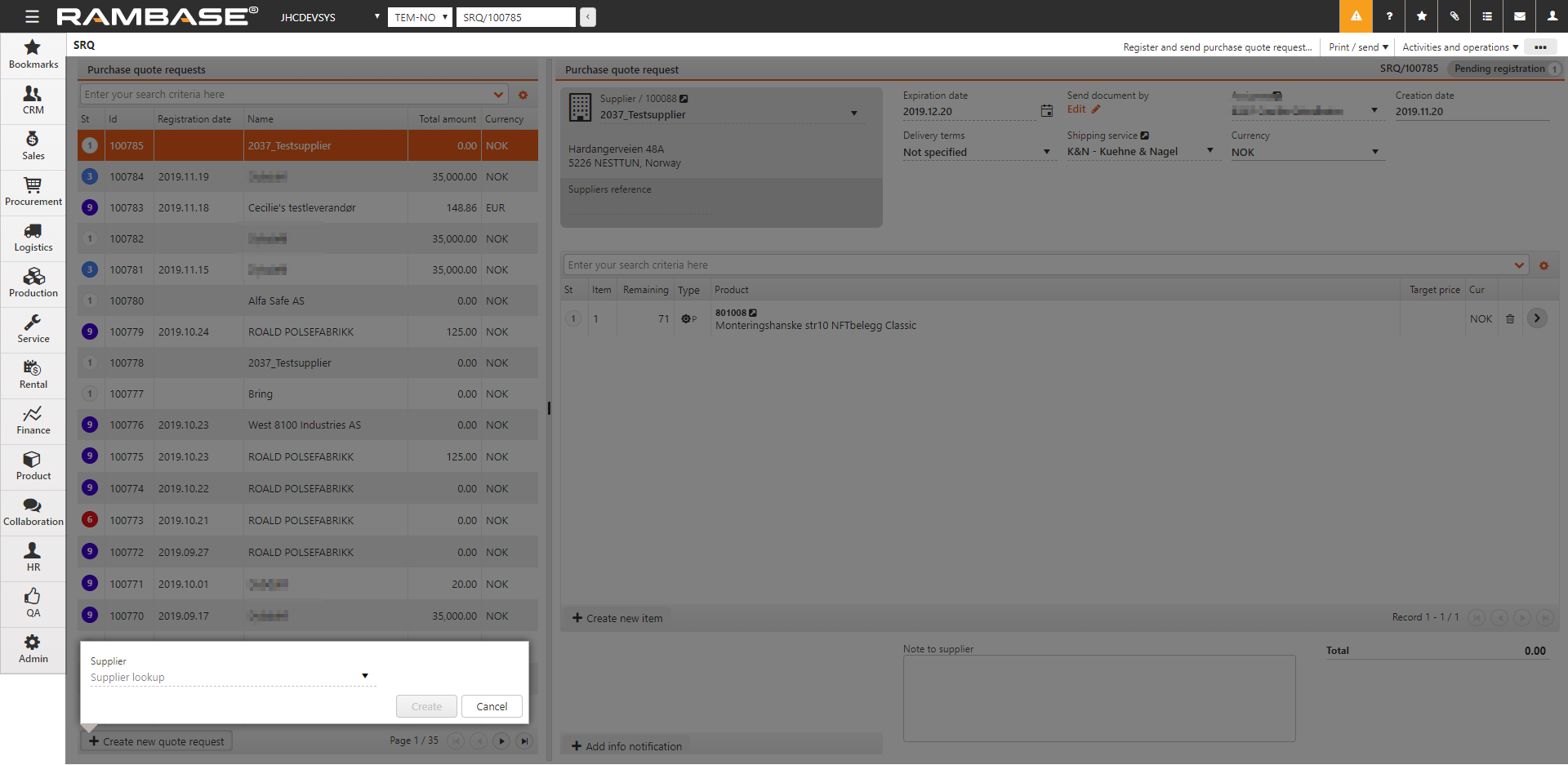Expand the Supplier lookup dropdown
The width and height of the screenshot is (1568, 765).
coord(364,676)
